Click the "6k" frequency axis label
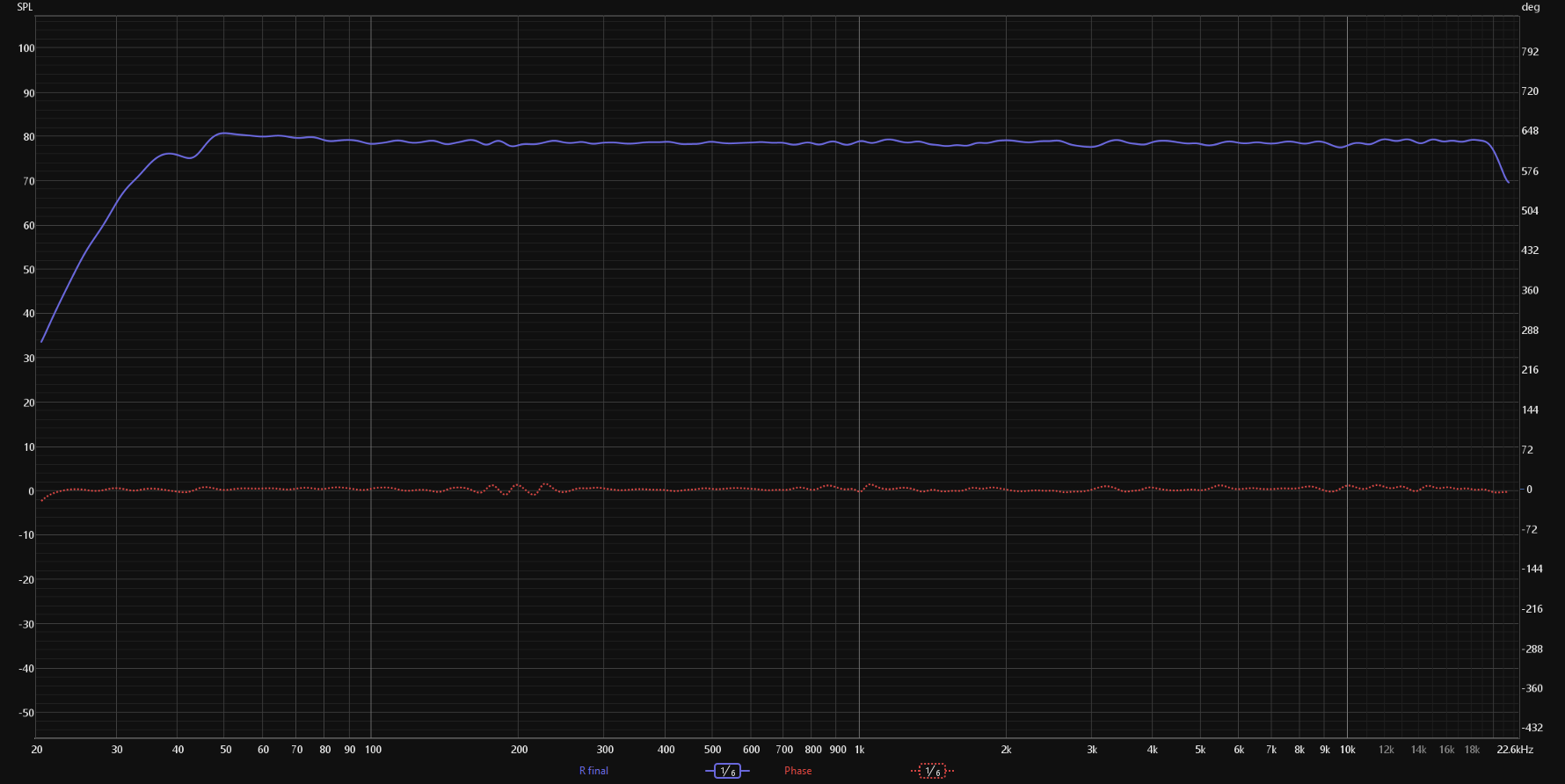This screenshot has width=1565, height=784. [x=1239, y=750]
